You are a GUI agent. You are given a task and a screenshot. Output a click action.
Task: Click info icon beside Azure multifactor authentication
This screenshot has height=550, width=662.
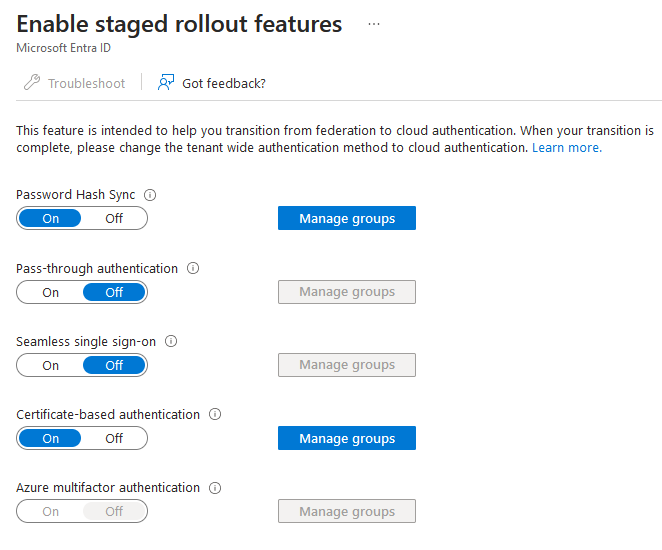coord(215,488)
